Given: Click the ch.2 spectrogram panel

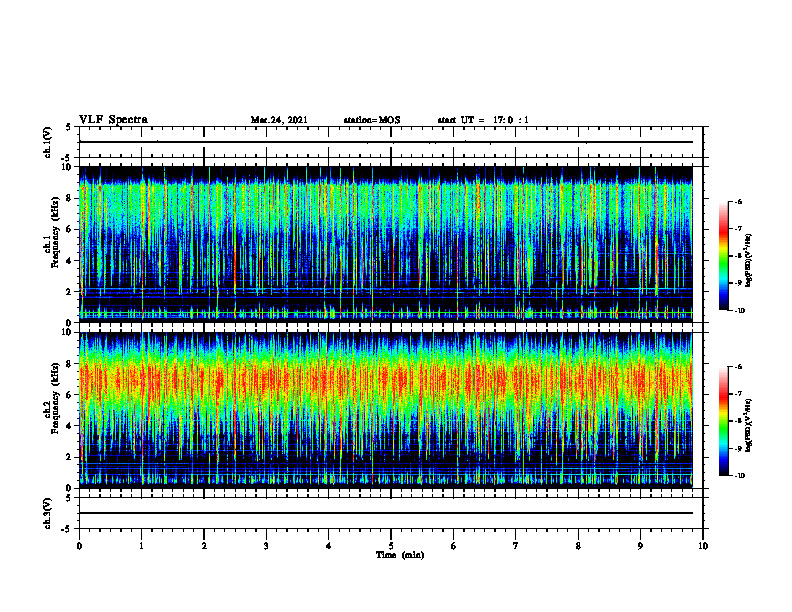Looking at the screenshot, I should tap(386, 410).
